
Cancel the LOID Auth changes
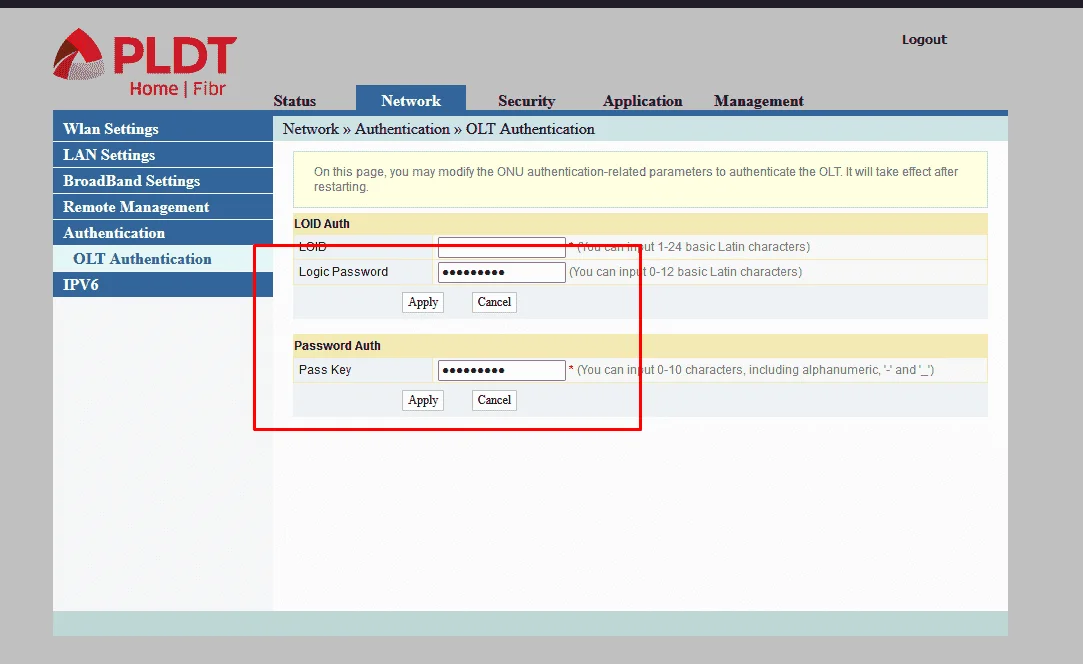494,302
